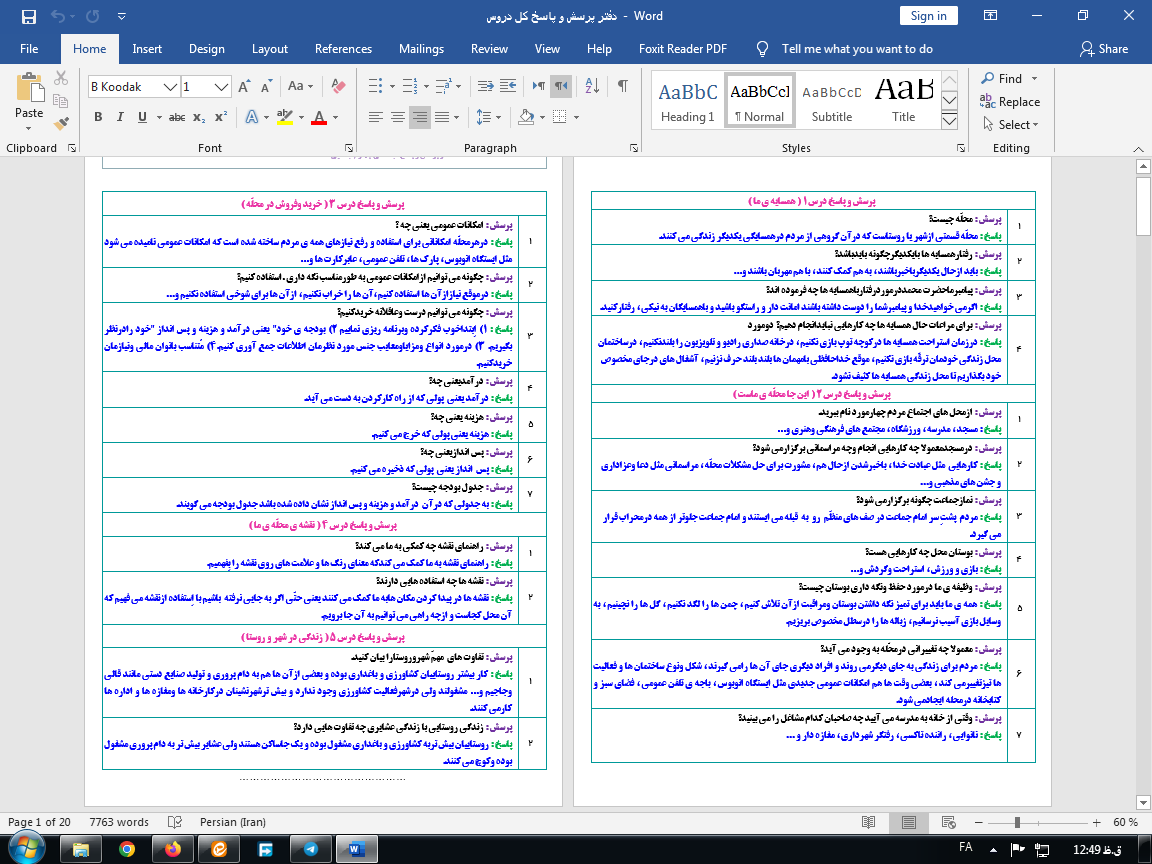Viewport: 1152px width, 864px height.
Task: Toggle Print Layout view button
Action: point(909,822)
